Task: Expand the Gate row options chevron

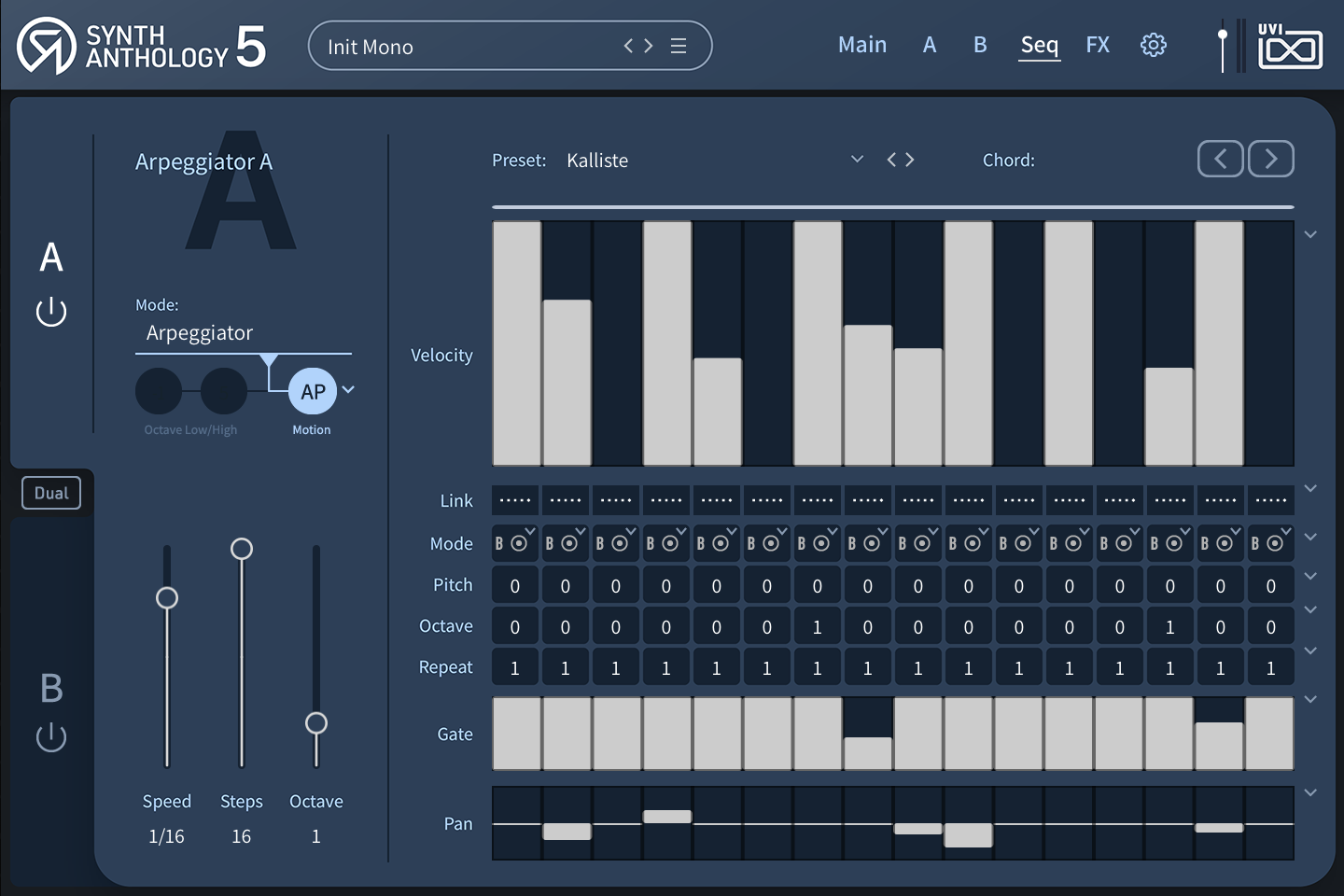Action: [x=1310, y=699]
